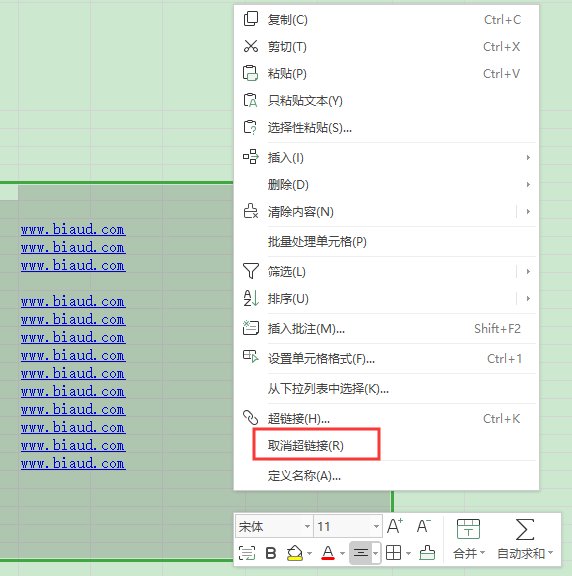Open the borders dropdown arrow

[x=408, y=553]
